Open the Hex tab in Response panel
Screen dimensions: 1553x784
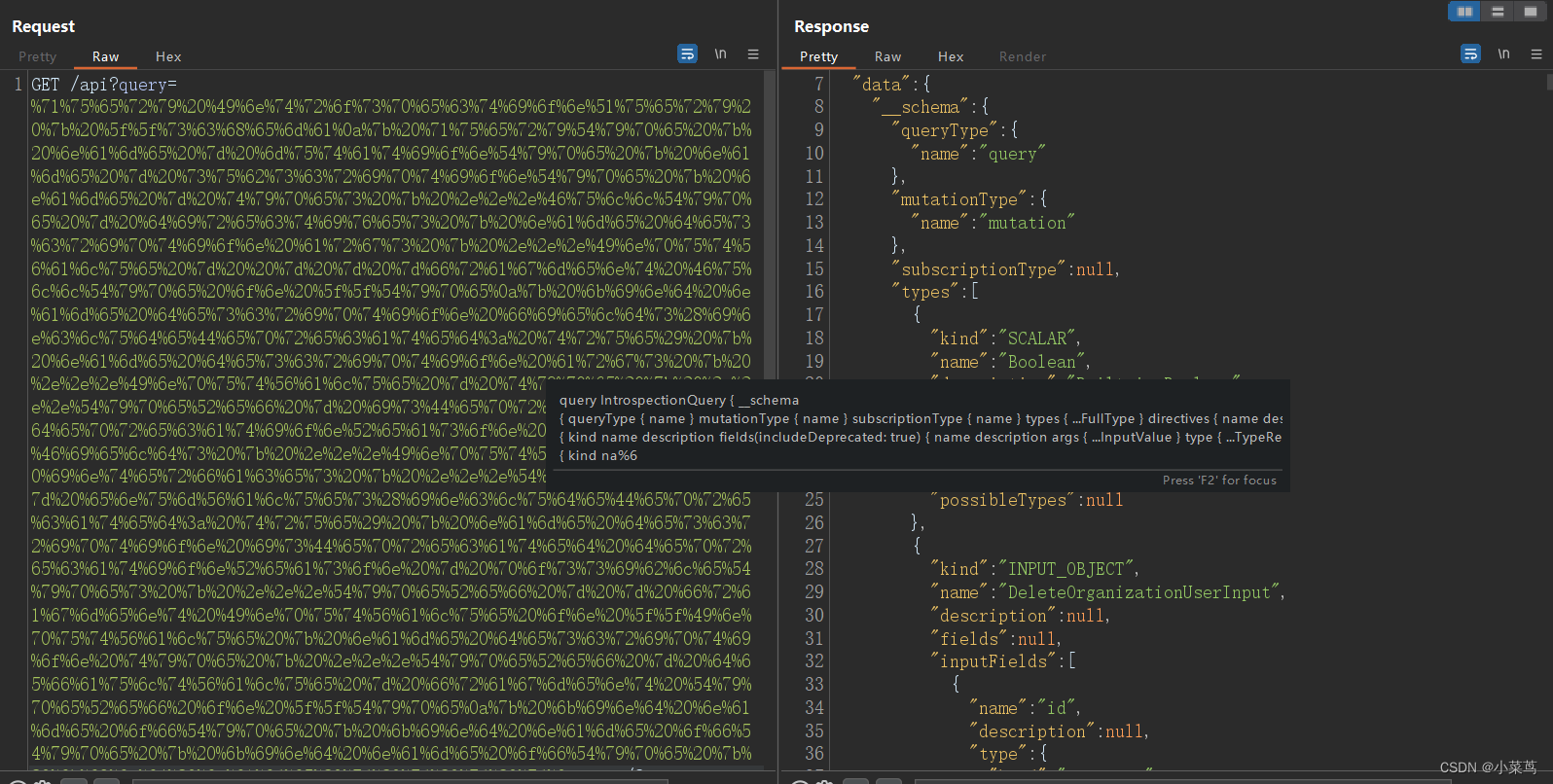point(951,56)
